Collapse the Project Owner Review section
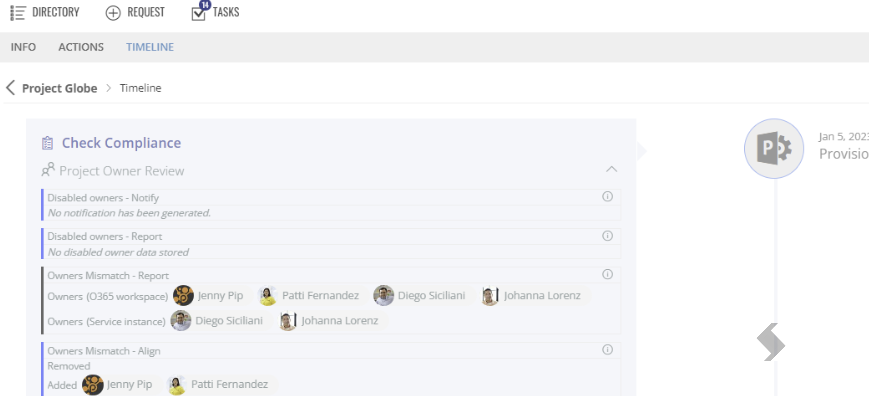The width and height of the screenshot is (869, 396). coord(611,169)
